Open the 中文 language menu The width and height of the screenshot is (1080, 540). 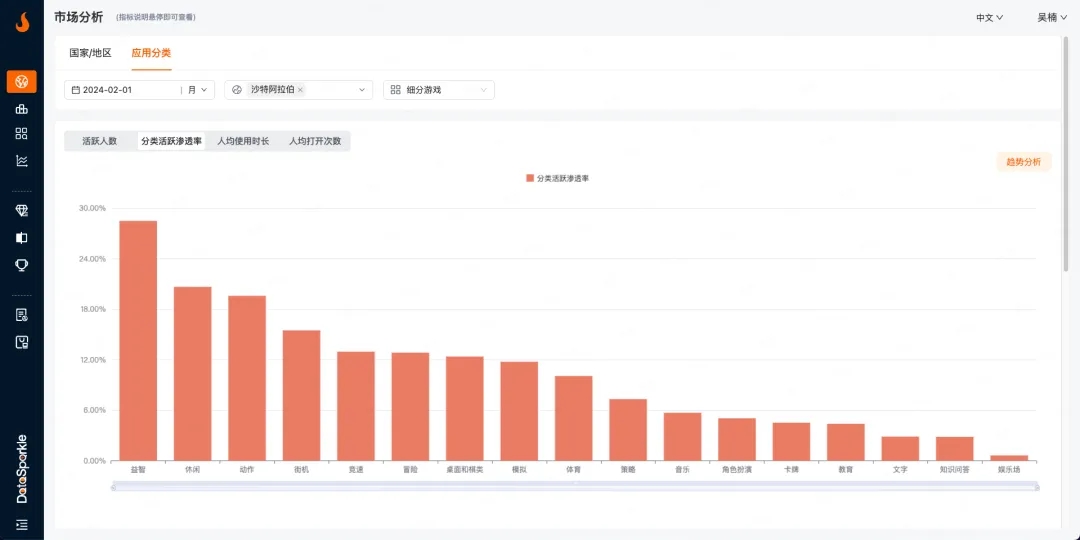tap(989, 17)
